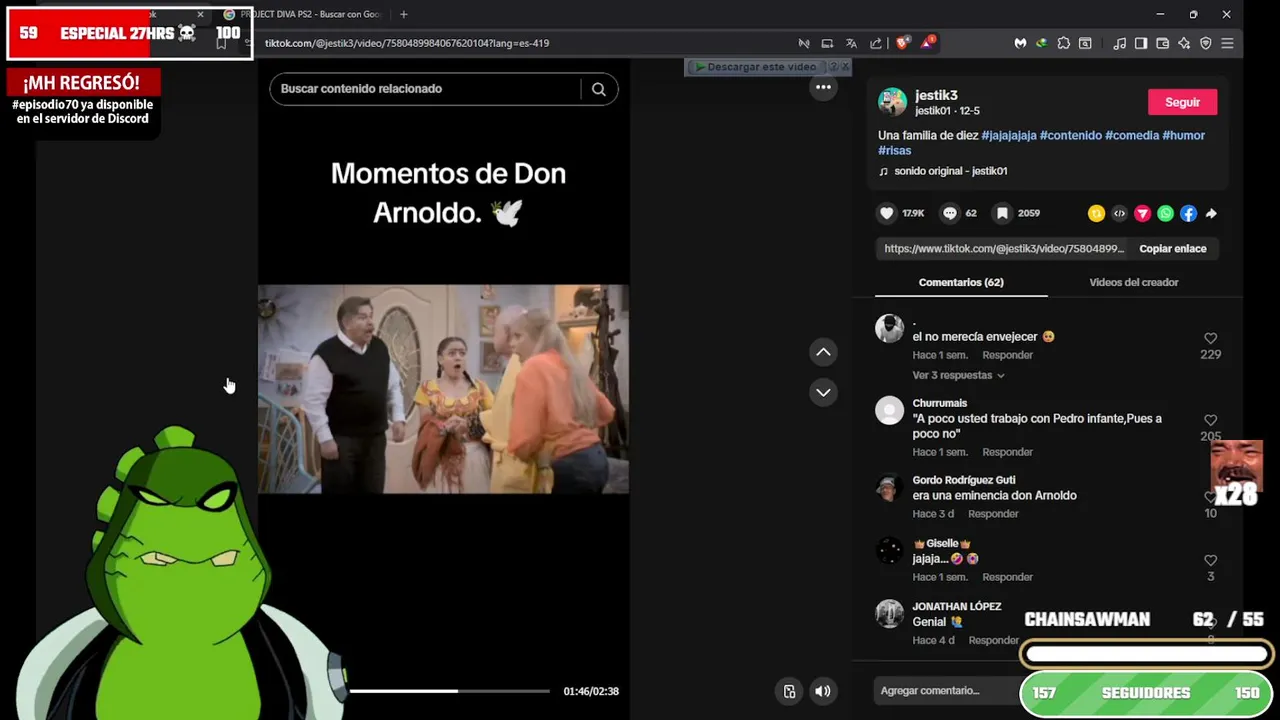
Task: Open comments via the speech bubble icon
Action: pyautogui.click(x=950, y=213)
